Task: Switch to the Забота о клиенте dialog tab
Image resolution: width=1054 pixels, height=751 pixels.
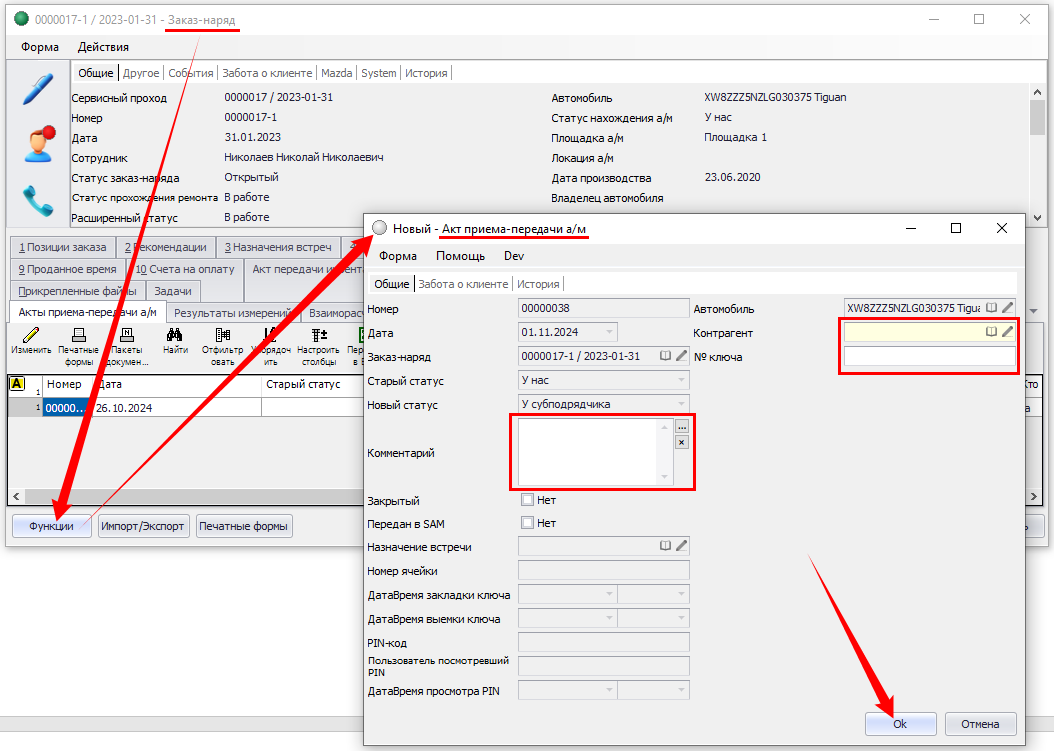Action: coord(465,284)
